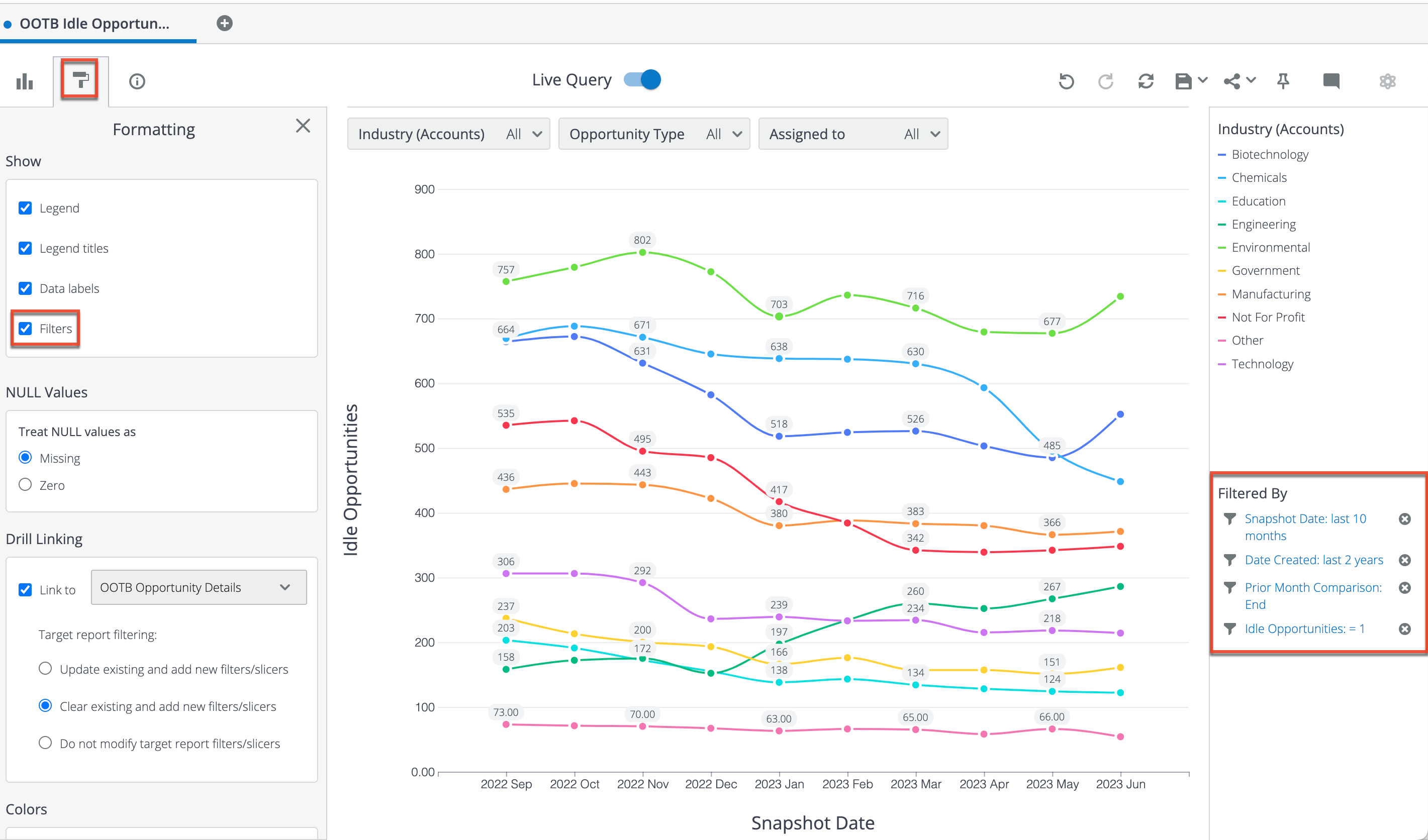The width and height of the screenshot is (1428, 840).
Task: Select Clear existing and add new filters
Action: click(x=45, y=706)
